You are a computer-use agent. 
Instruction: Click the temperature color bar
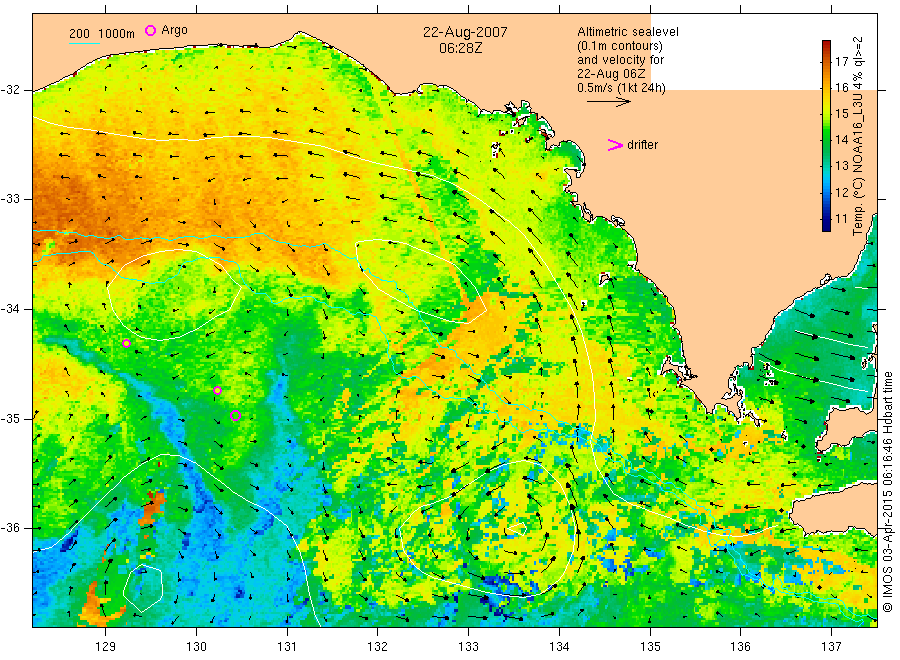(x=826, y=135)
